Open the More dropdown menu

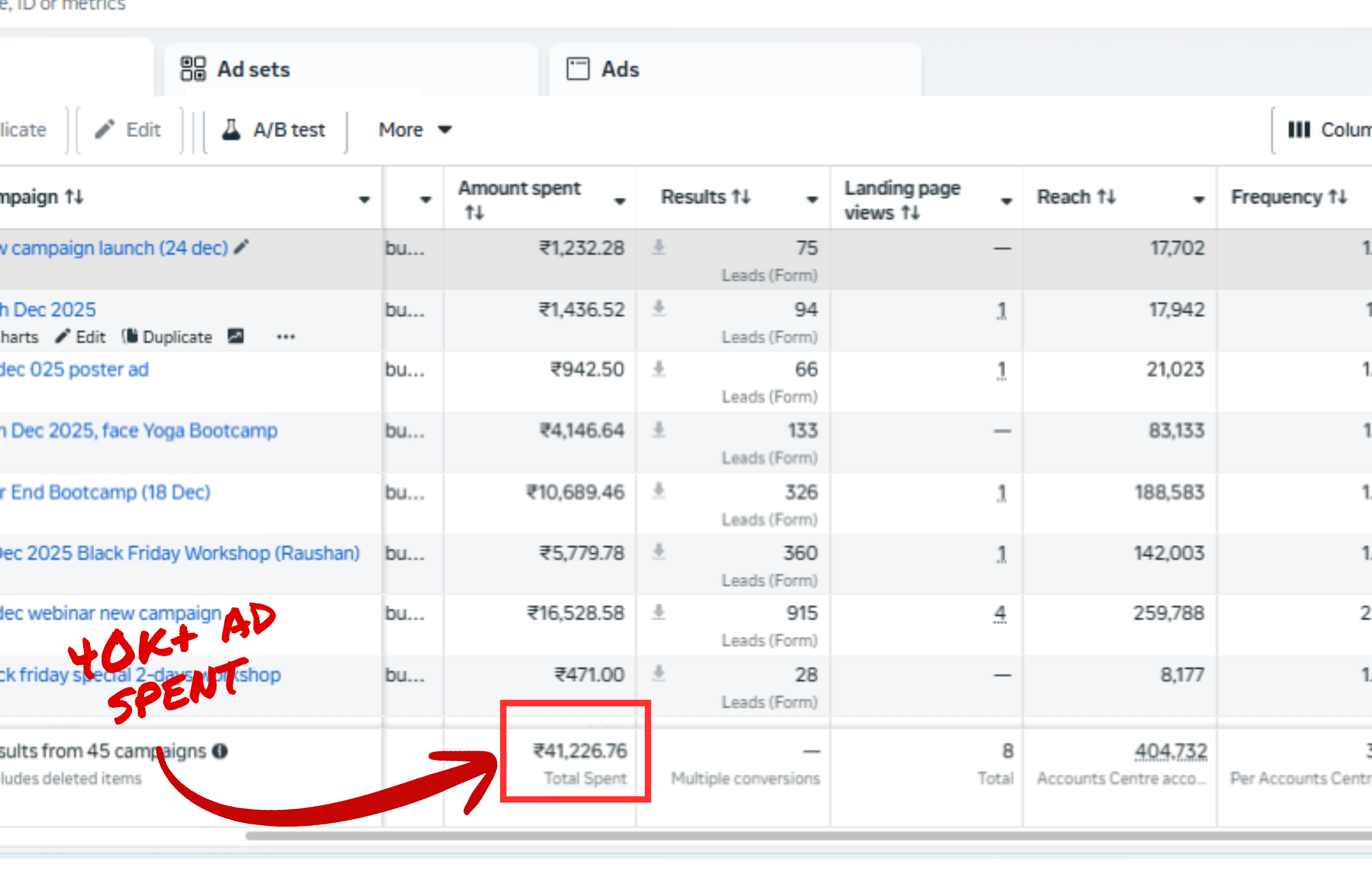414,130
